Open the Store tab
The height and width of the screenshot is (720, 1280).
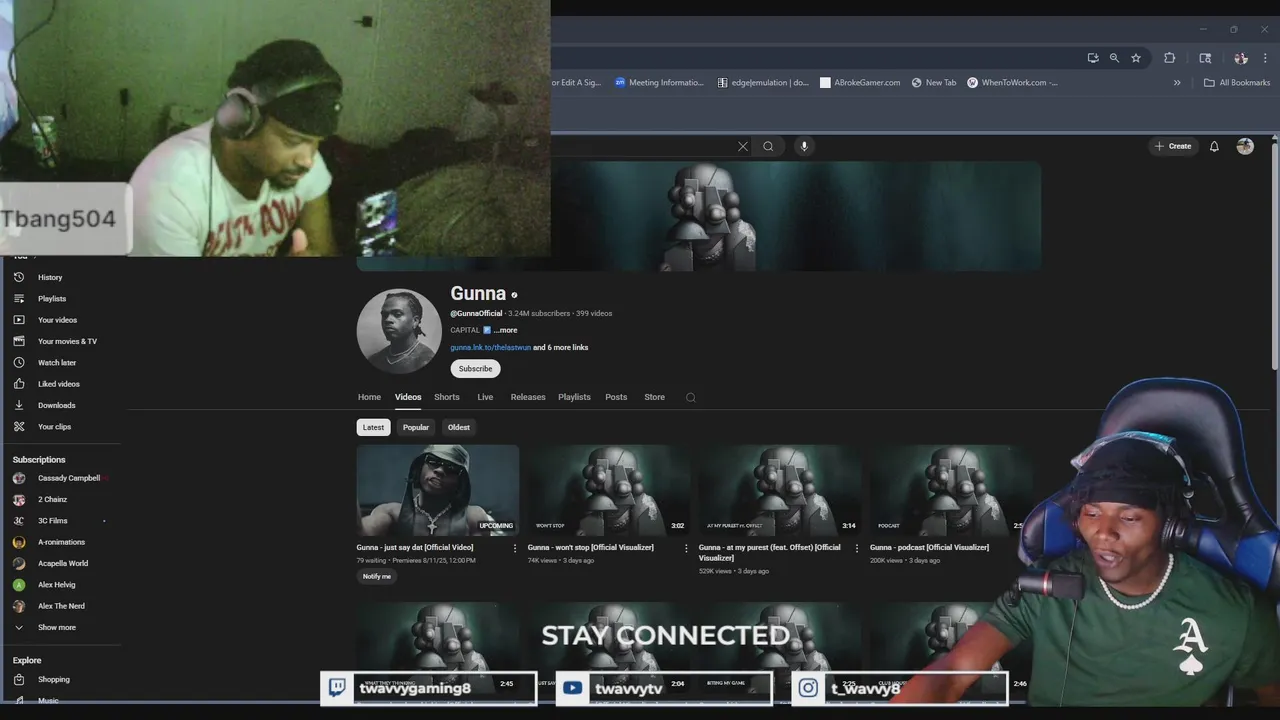pyautogui.click(x=654, y=397)
